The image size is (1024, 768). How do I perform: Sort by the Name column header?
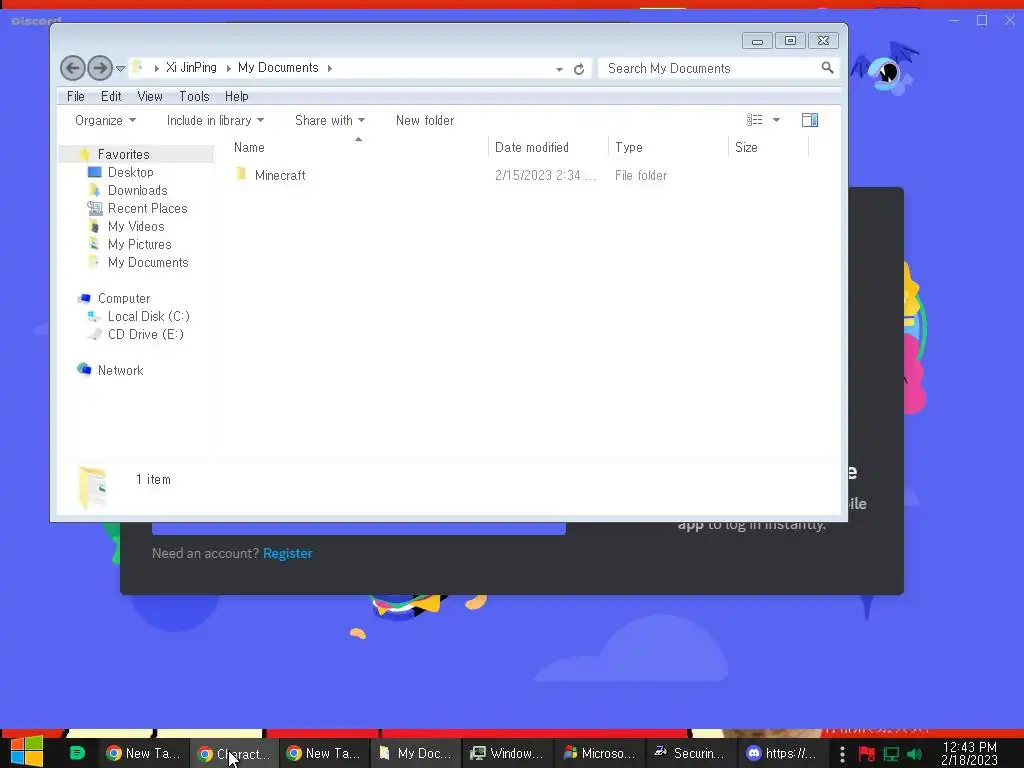pyautogui.click(x=358, y=147)
